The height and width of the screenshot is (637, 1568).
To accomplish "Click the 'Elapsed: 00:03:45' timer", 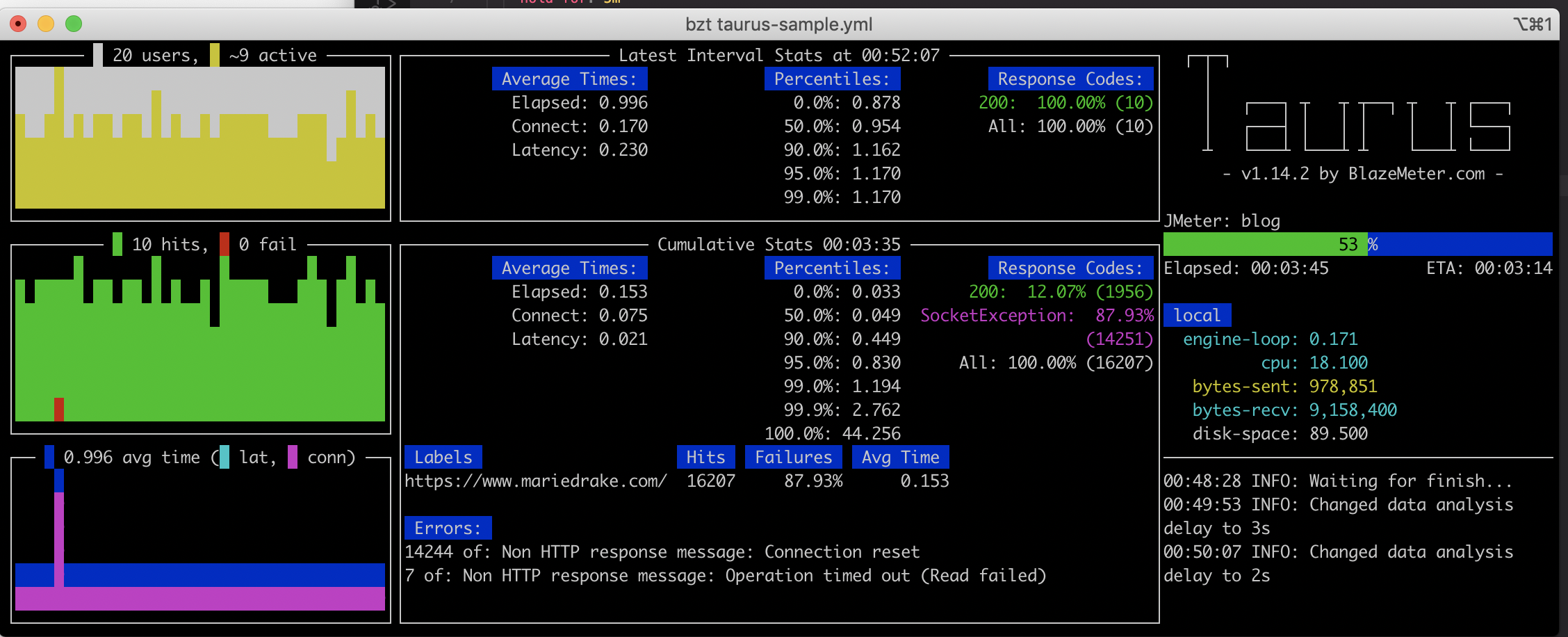I will pyautogui.click(x=1246, y=268).
